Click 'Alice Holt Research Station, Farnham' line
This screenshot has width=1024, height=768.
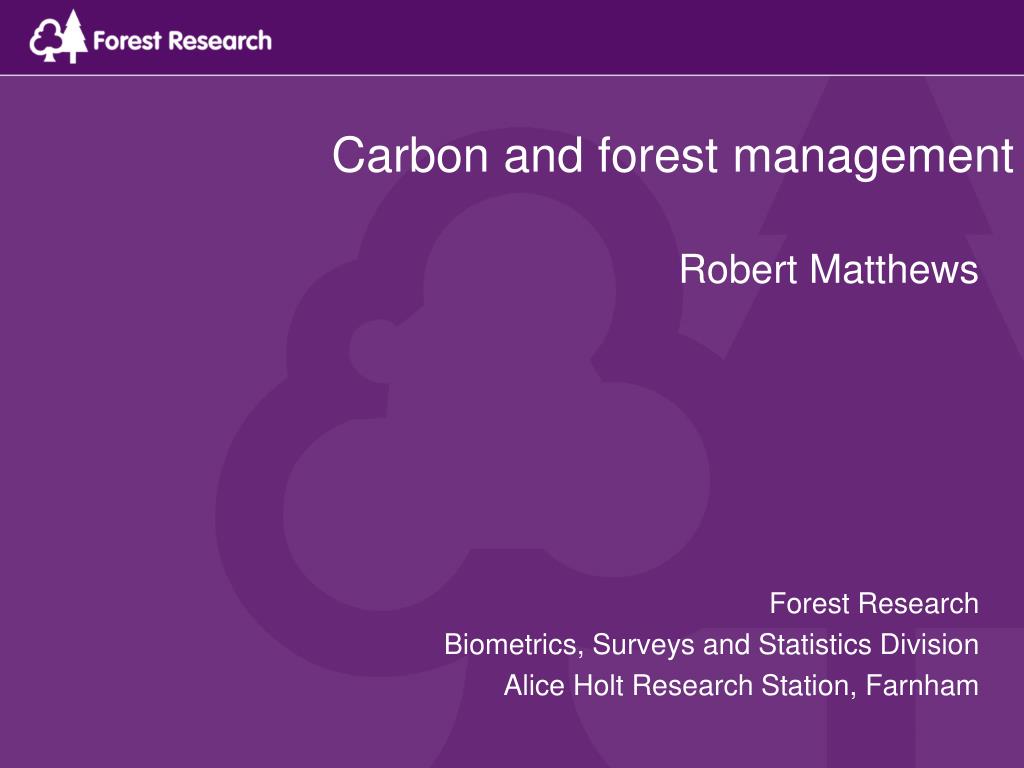[741, 686]
